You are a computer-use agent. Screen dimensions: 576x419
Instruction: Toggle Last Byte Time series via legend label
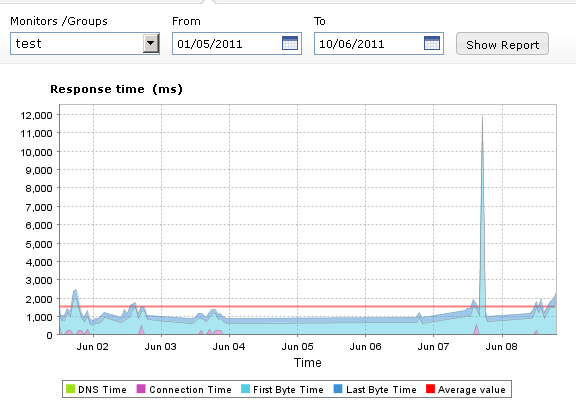point(381,389)
